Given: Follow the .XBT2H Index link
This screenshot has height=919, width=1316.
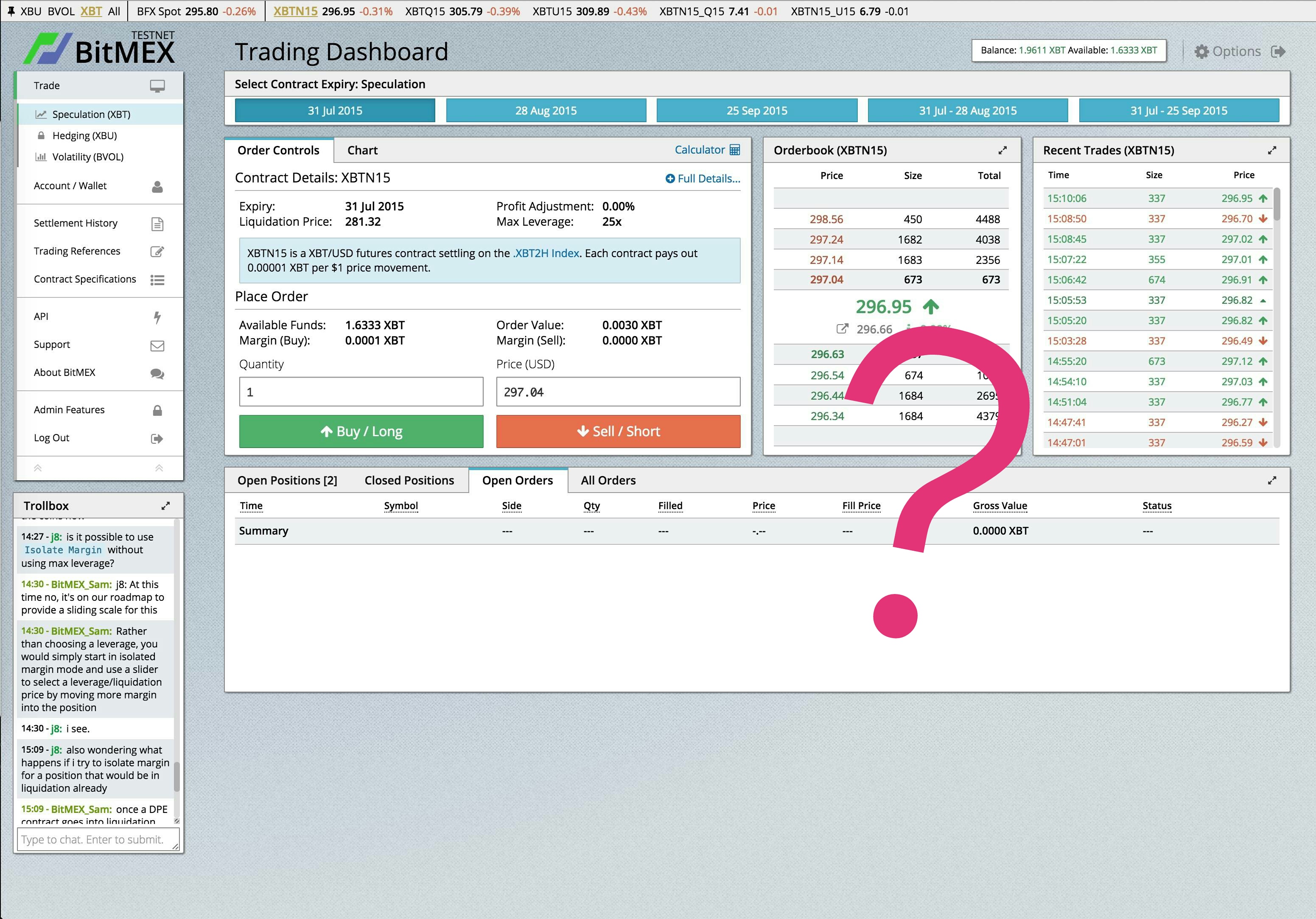Looking at the screenshot, I should point(546,253).
